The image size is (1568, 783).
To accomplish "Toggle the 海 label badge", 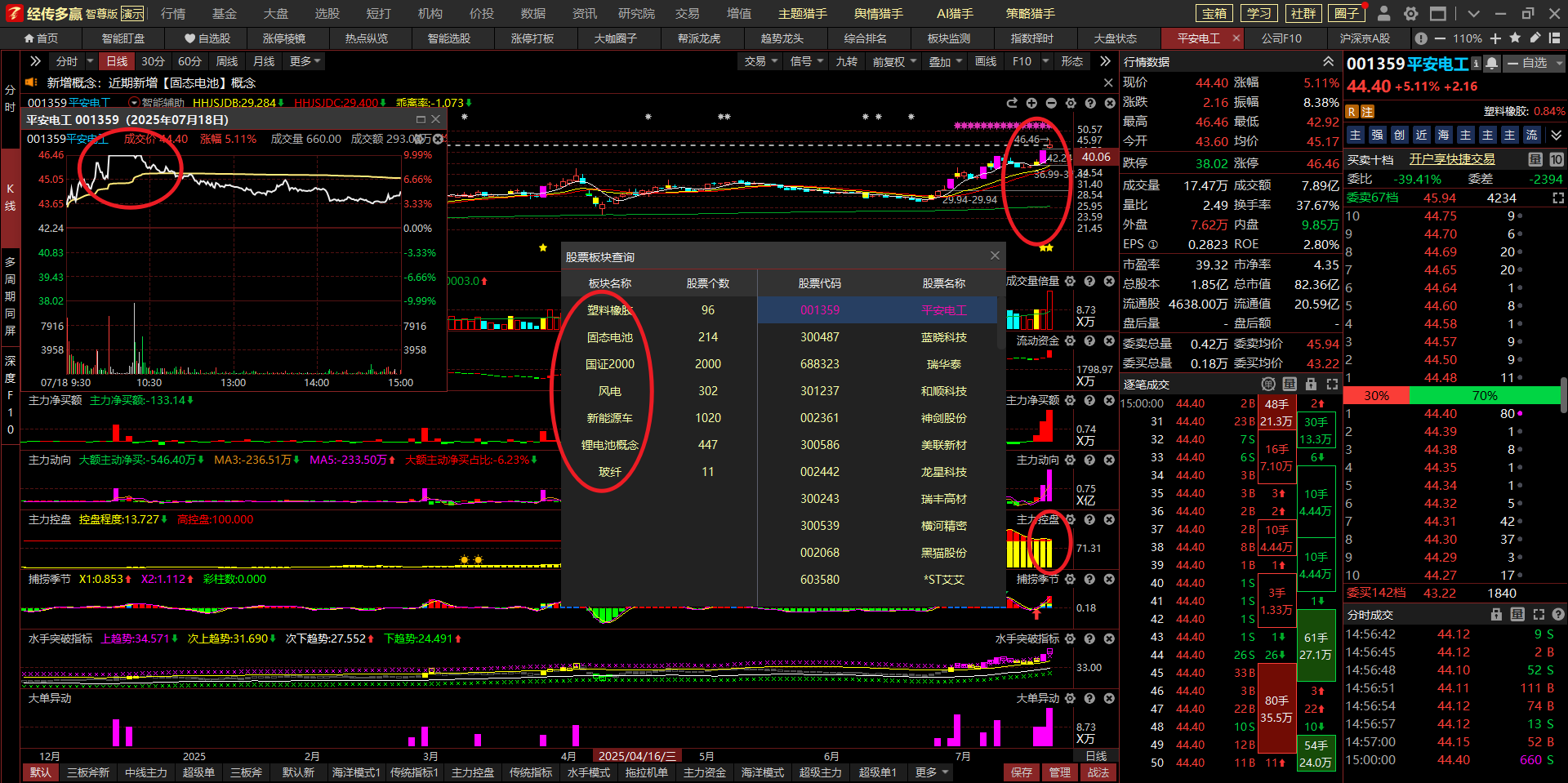I will click(1443, 135).
